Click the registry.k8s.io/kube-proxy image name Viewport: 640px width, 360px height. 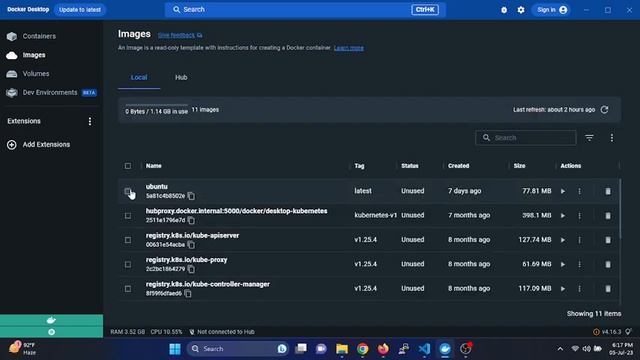coord(187,260)
